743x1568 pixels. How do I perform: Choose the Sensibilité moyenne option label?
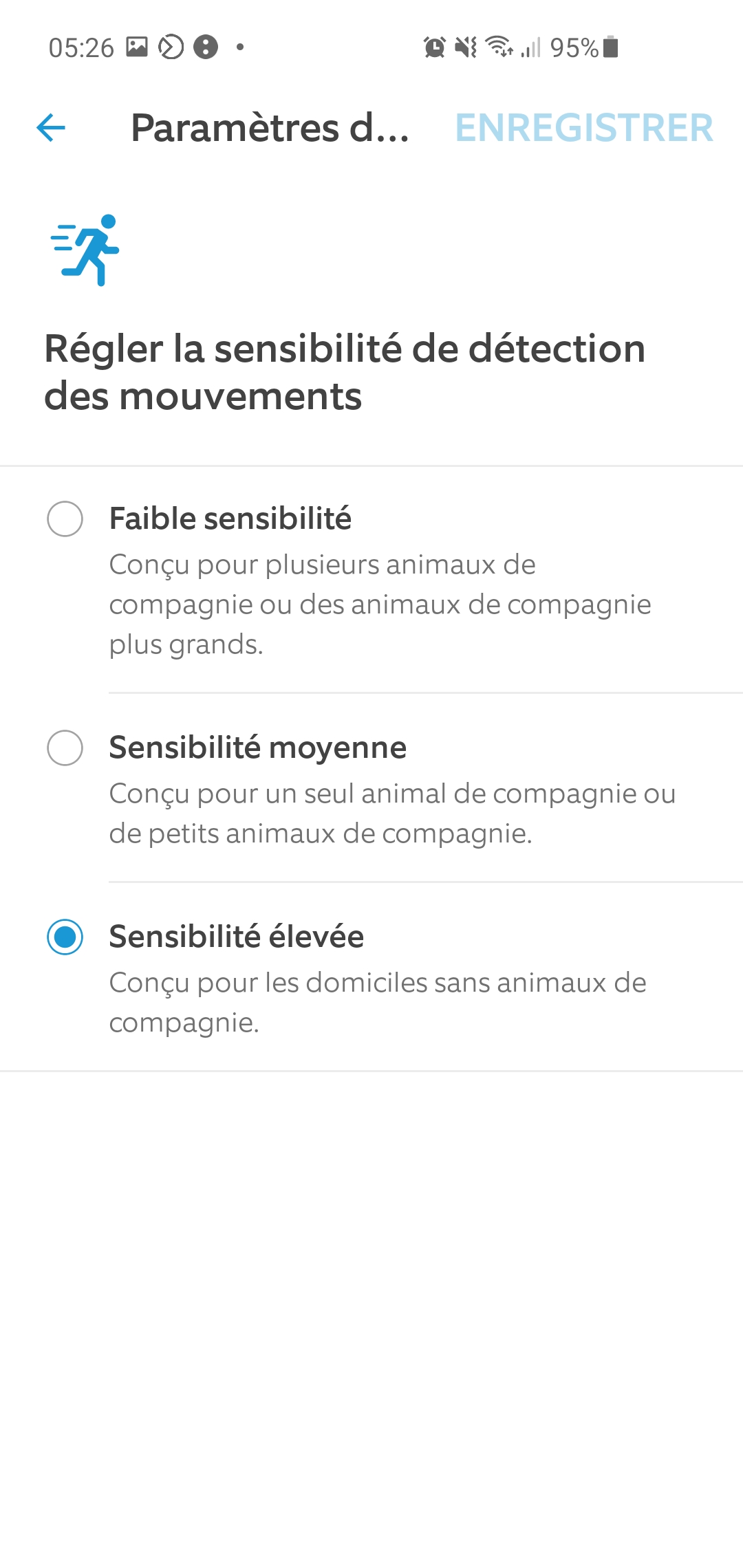[258, 748]
